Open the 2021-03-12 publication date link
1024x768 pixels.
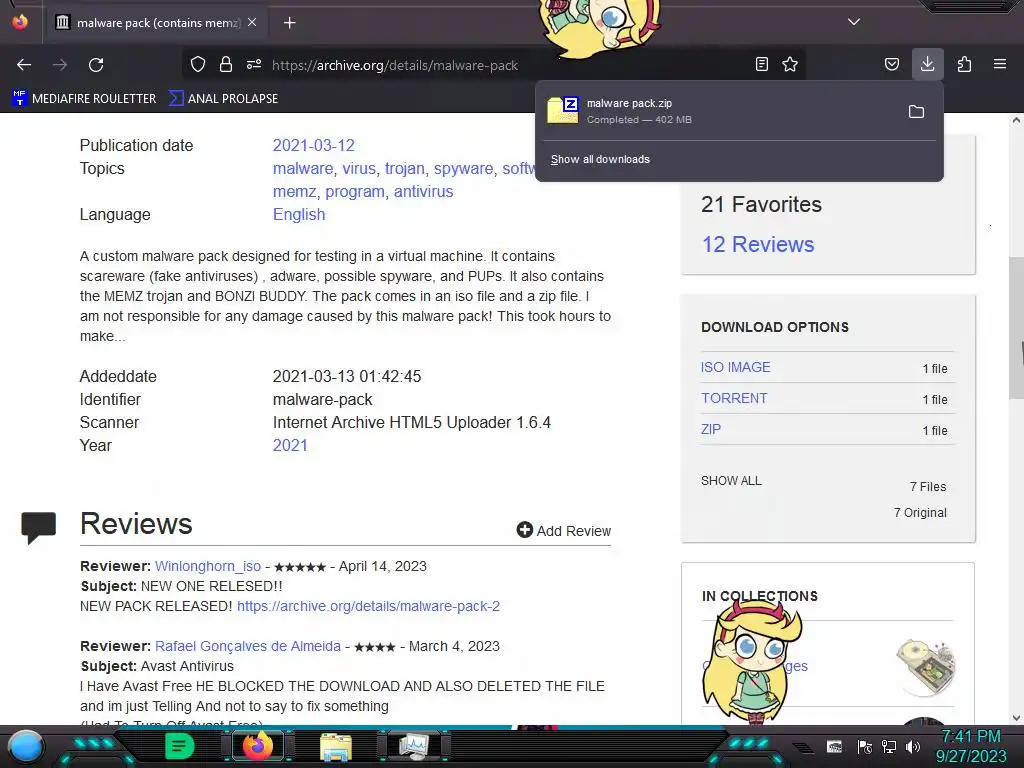point(313,146)
